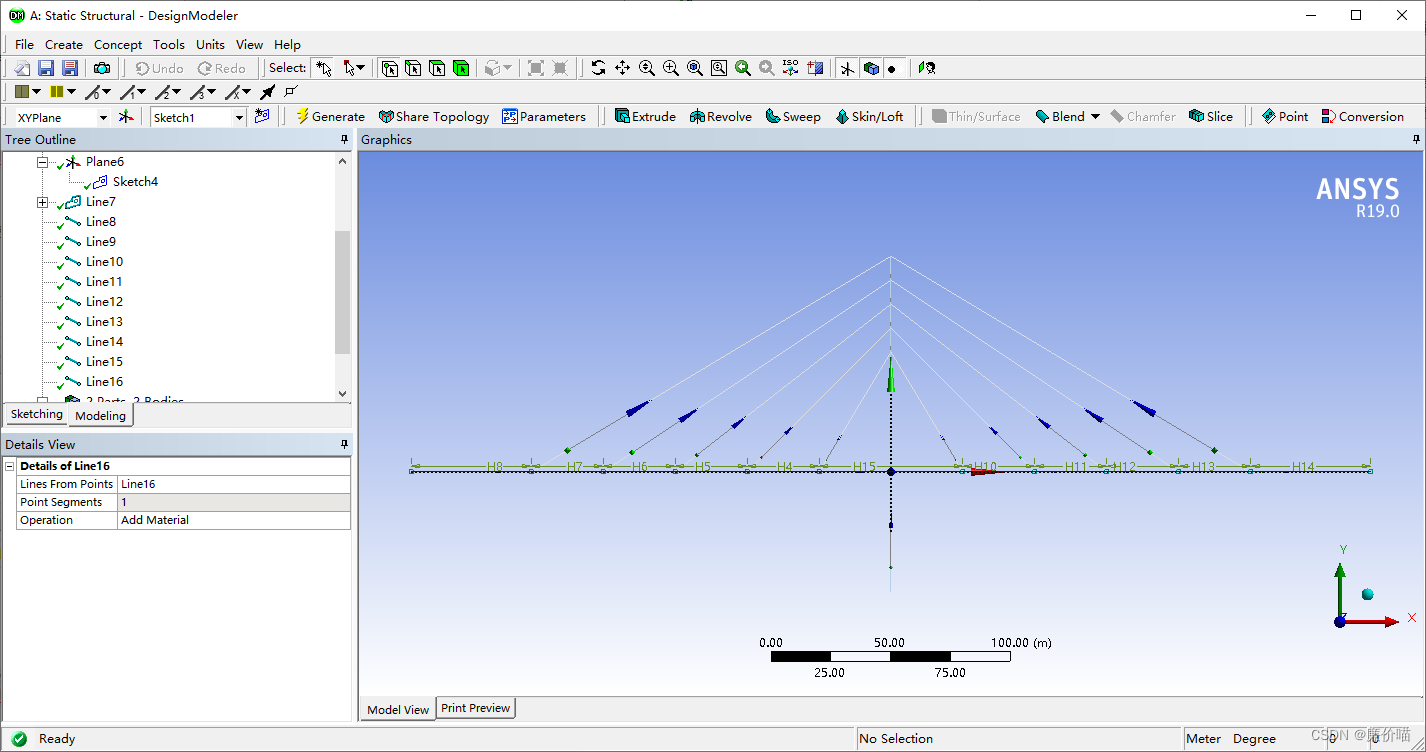
Task: Click the display vertices square icon
Action: (x=291, y=92)
